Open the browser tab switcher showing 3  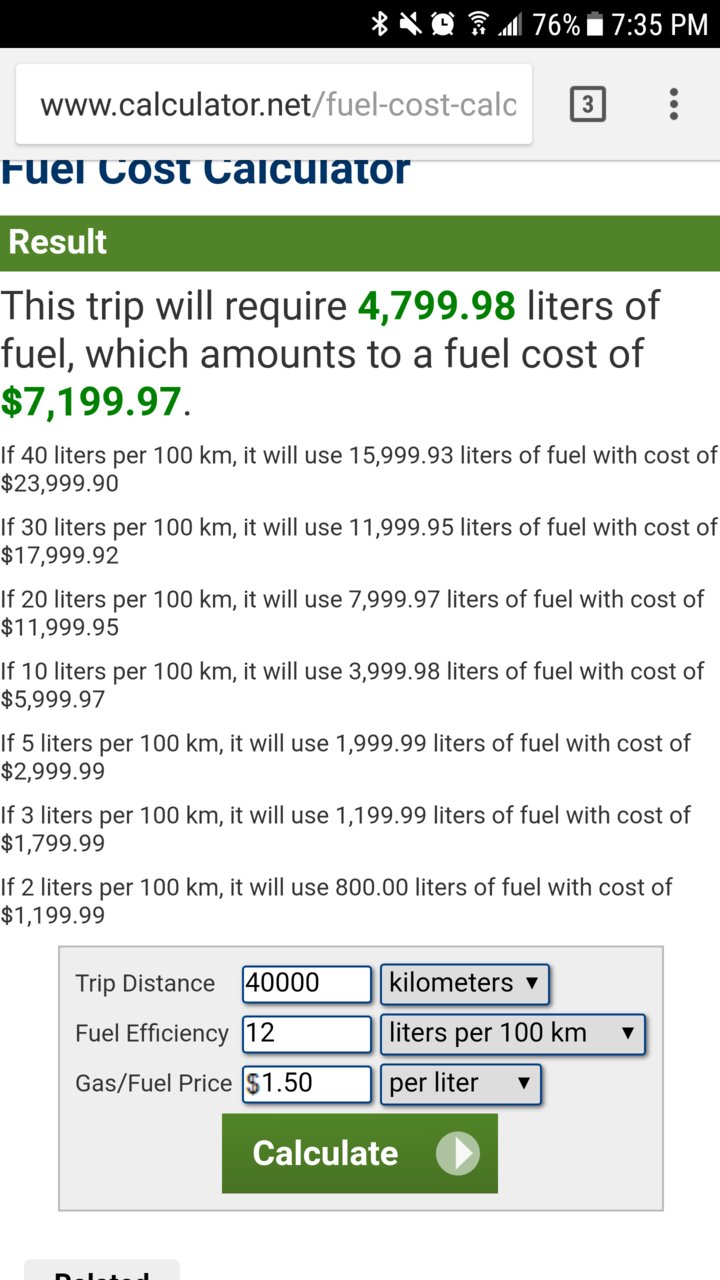(587, 104)
